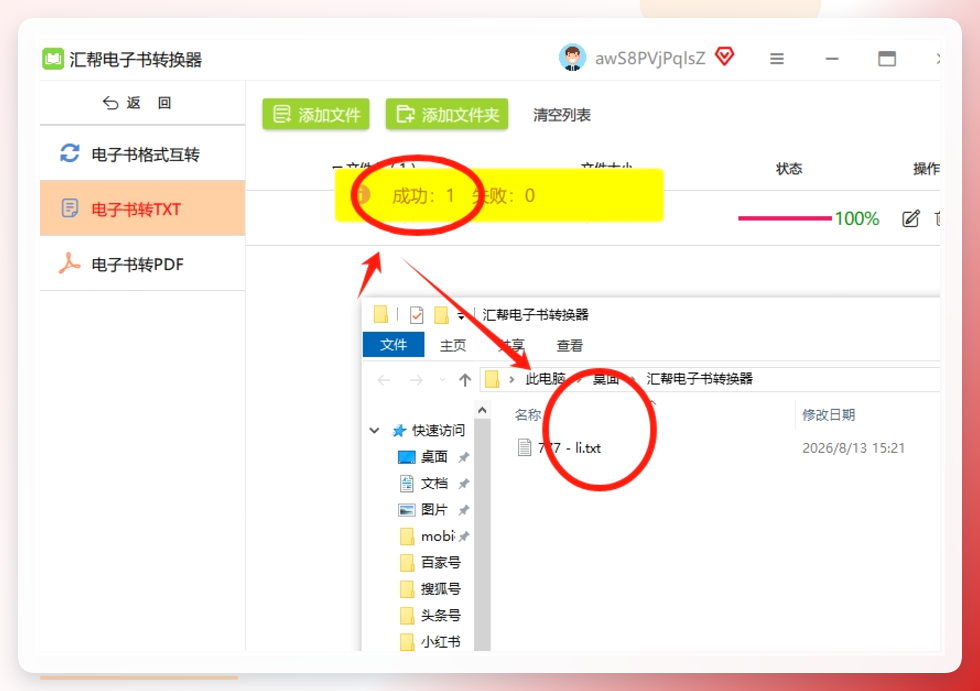980x691 pixels.
Task: Click the username awS8PVjPqlsZ
Action: [649, 59]
